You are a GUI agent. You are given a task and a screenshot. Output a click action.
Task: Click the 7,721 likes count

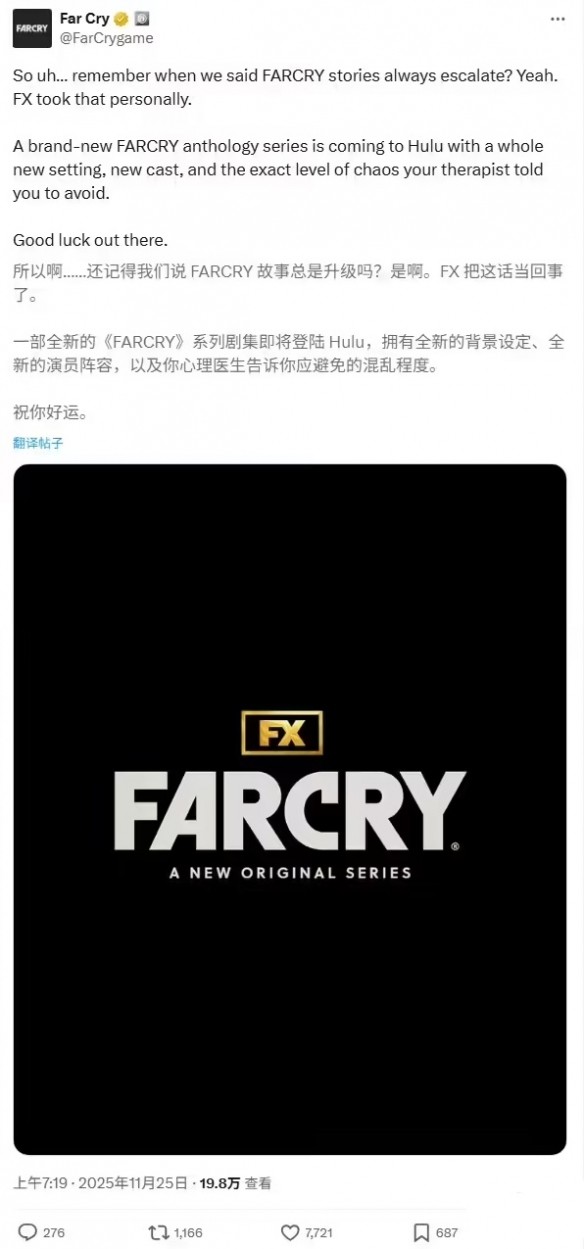(320, 1233)
